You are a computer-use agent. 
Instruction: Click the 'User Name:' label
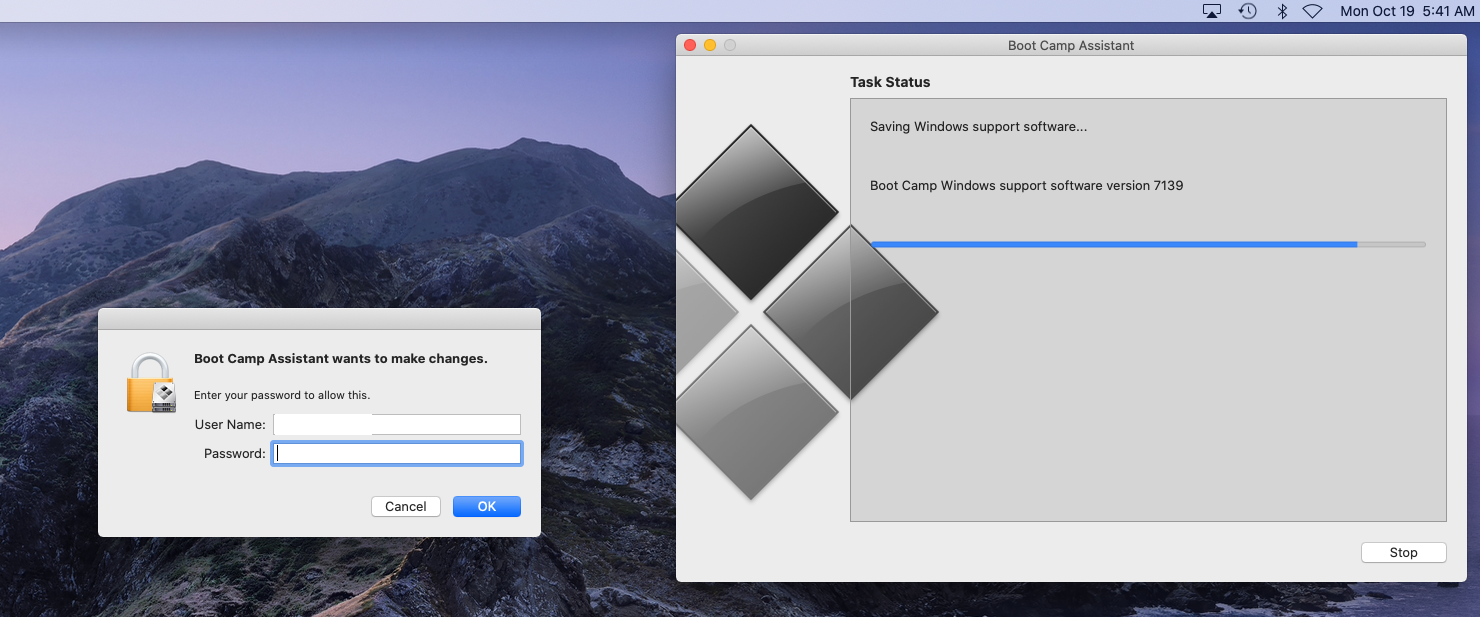click(230, 425)
